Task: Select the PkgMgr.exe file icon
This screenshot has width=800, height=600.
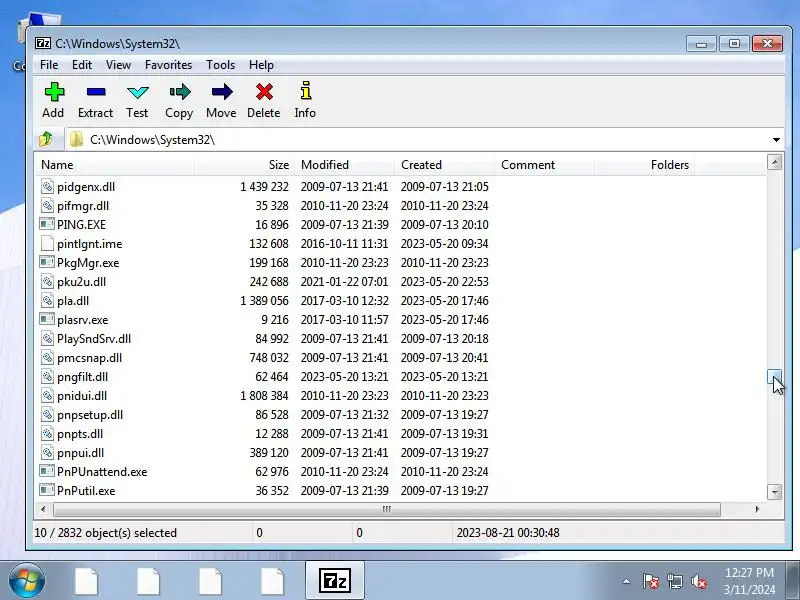Action: pos(47,263)
